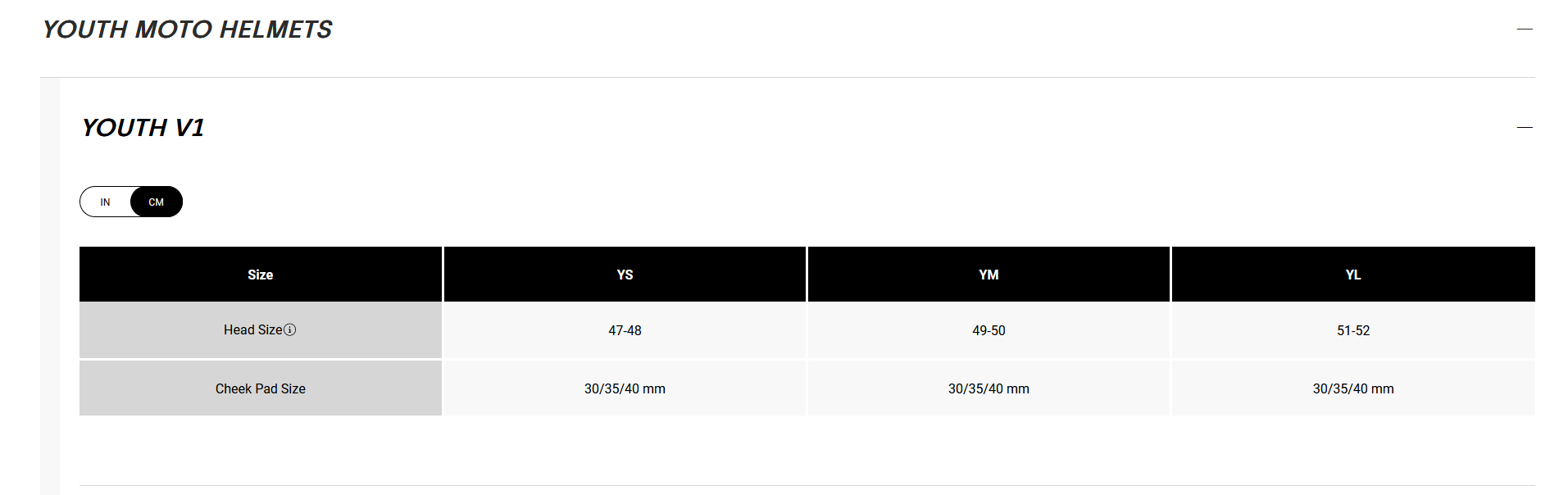Collapse Youth Moto Helmets with minus icon
This screenshot has height=495, width=1568.
(1525, 30)
